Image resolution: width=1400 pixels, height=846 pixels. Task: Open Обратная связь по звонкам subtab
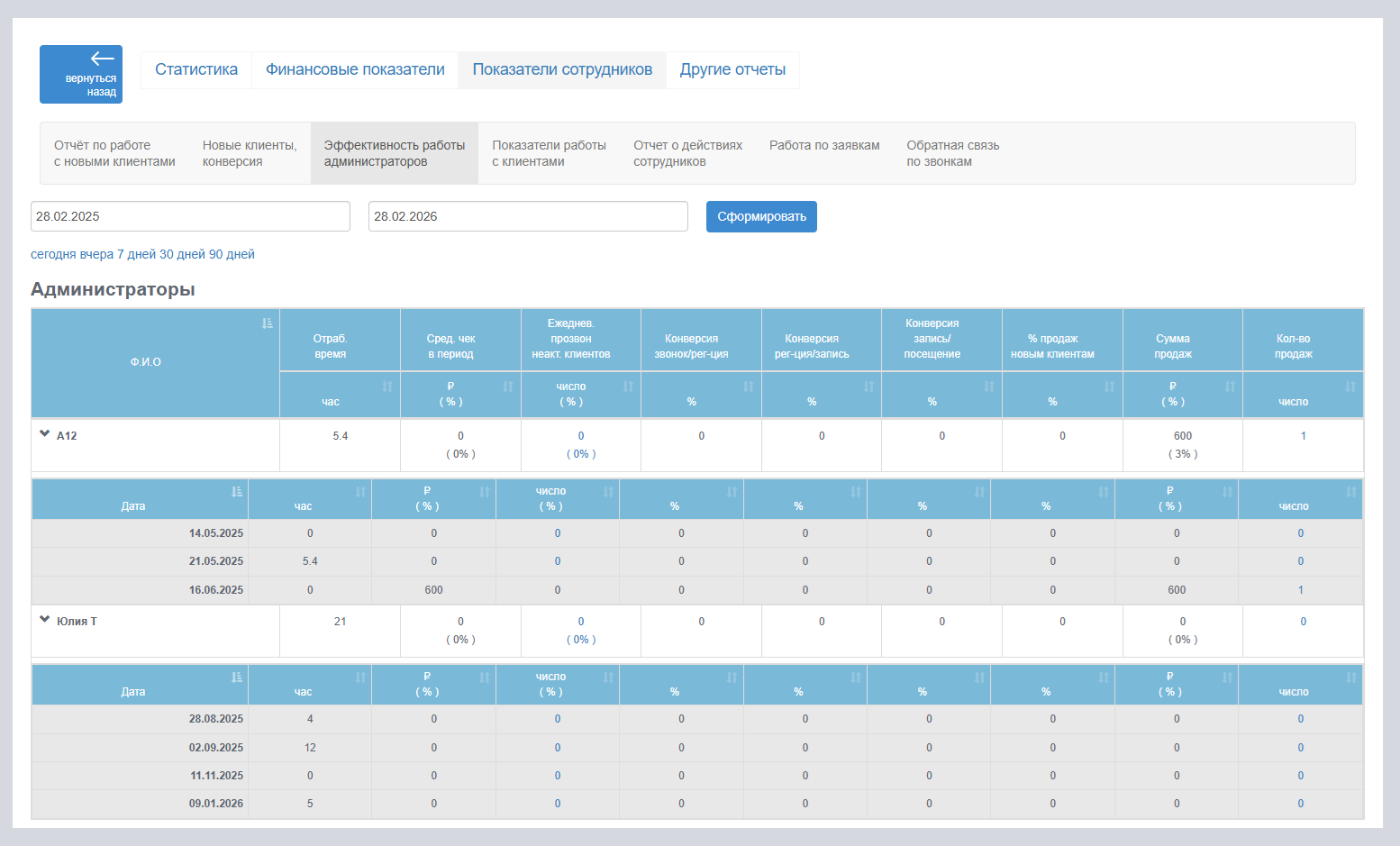click(952, 153)
